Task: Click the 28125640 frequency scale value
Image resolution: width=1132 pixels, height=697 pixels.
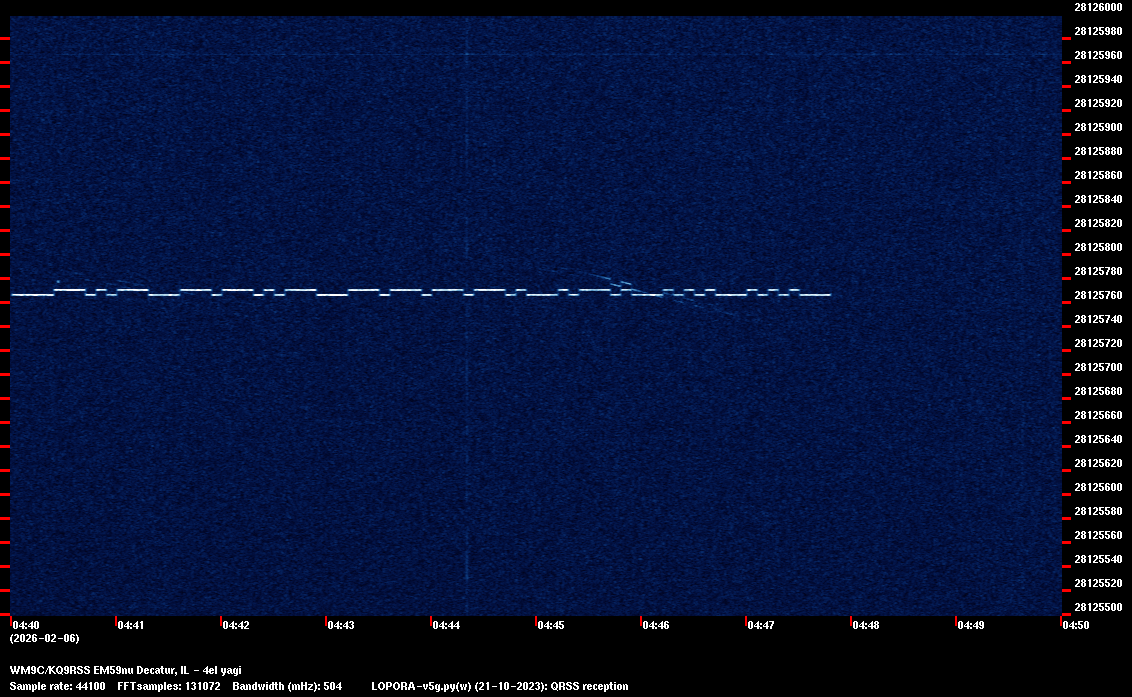Action: pyautogui.click(x=1097, y=439)
